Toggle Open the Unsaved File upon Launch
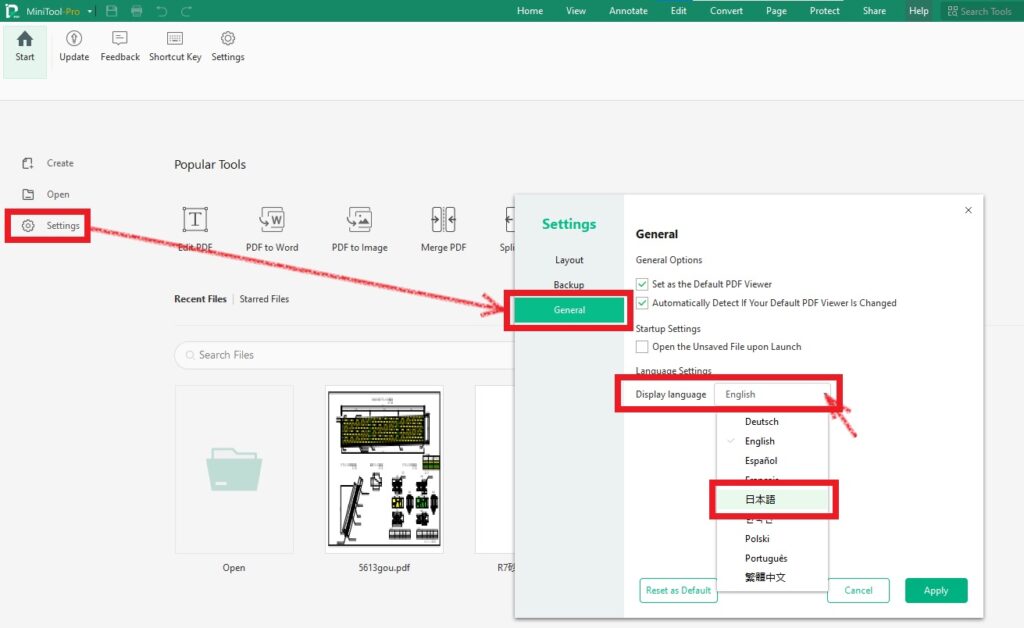Screen dimensions: 1024x628 tap(642, 347)
